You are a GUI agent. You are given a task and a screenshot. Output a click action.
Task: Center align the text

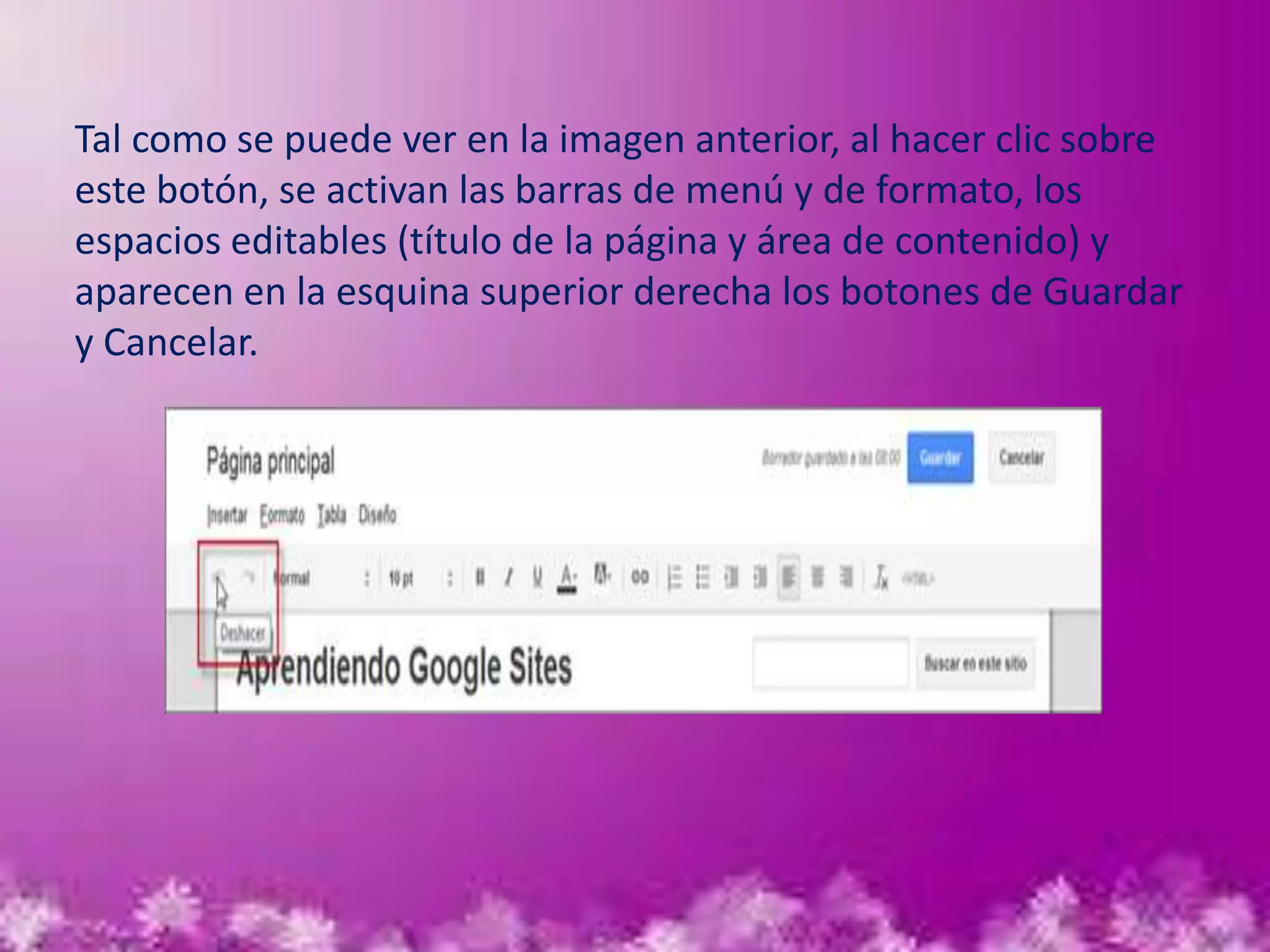point(818,578)
